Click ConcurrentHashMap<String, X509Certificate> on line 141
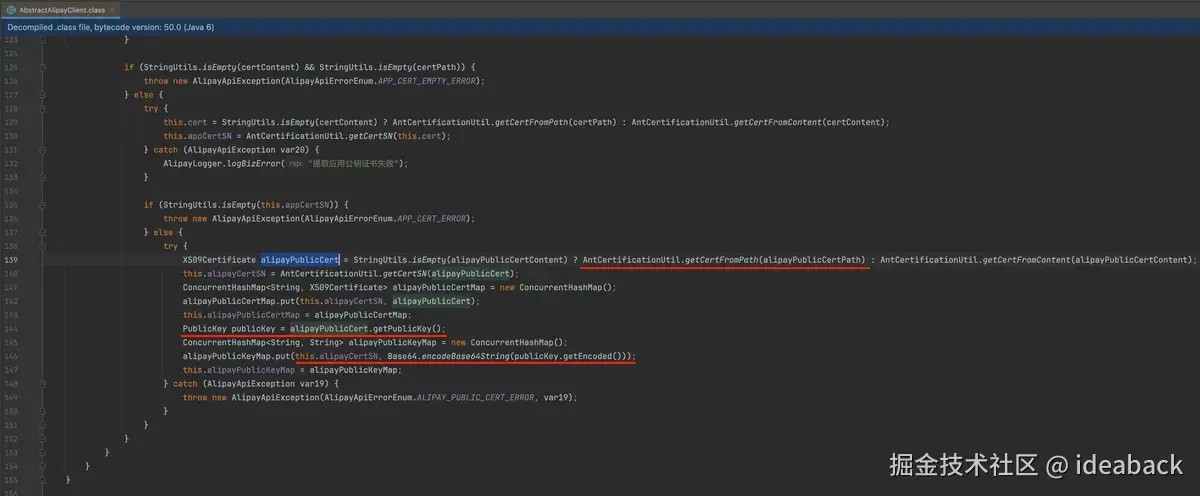1200x496 pixels. [284, 287]
